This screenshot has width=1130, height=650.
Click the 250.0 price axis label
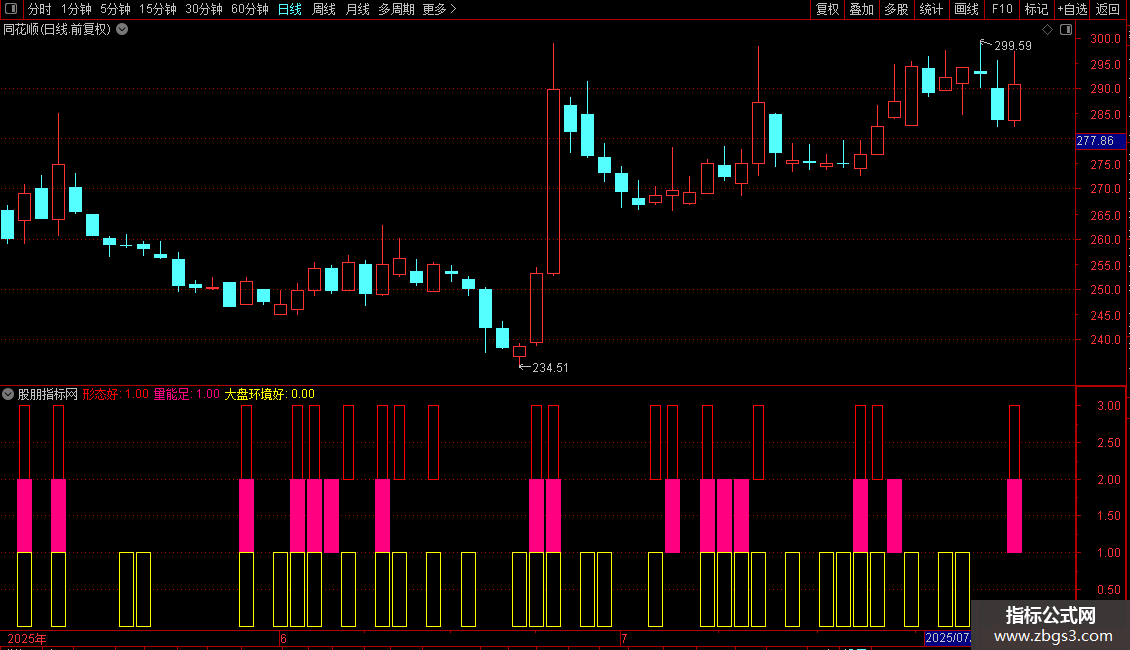click(x=1105, y=290)
